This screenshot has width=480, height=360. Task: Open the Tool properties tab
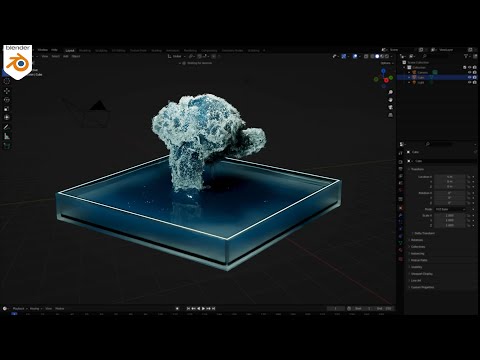pos(401,153)
